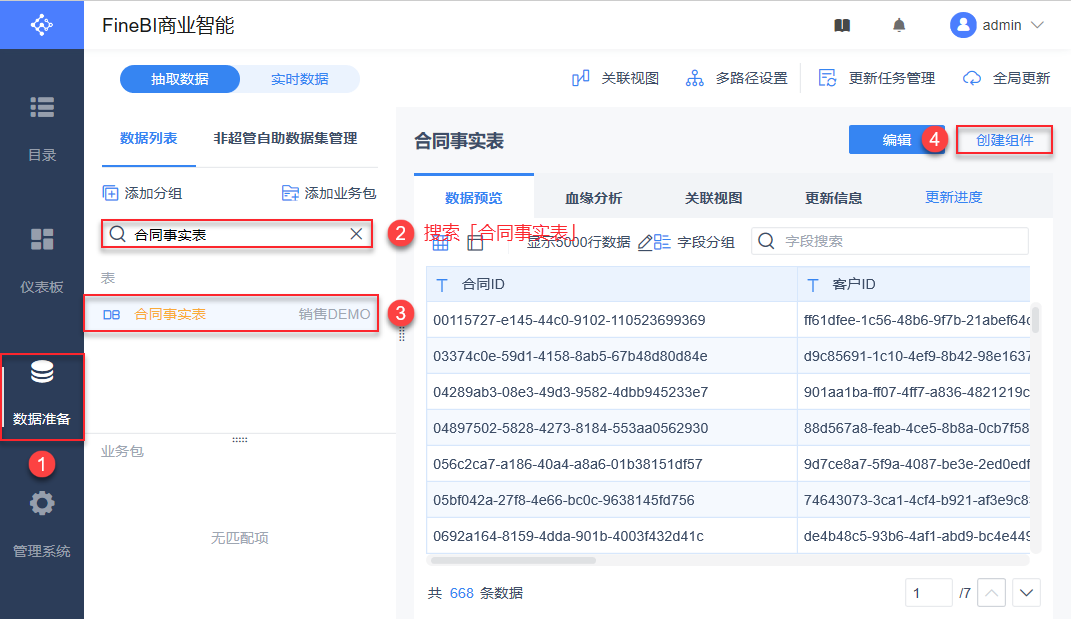The height and width of the screenshot is (619, 1071).
Task: Click the pencil edit icon beside 字段分组
Action: (x=645, y=243)
